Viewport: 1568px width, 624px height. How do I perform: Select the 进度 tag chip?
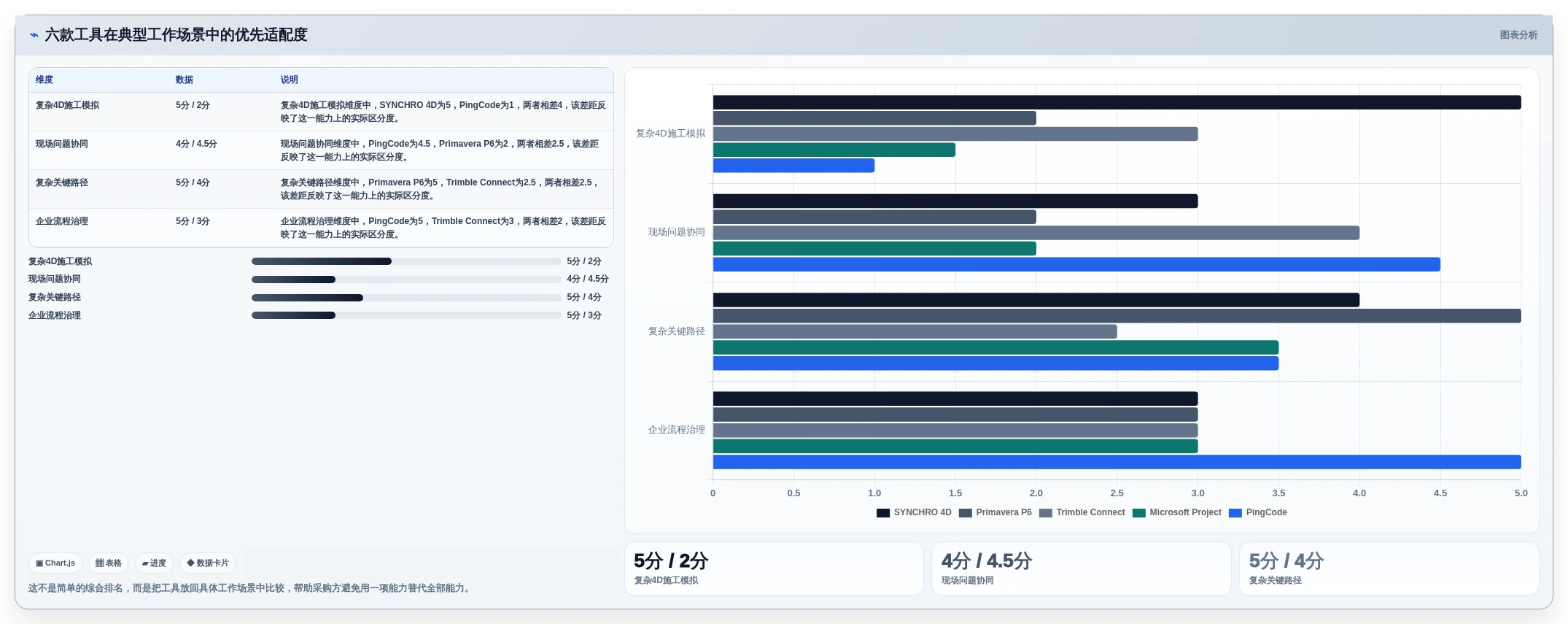(154, 563)
